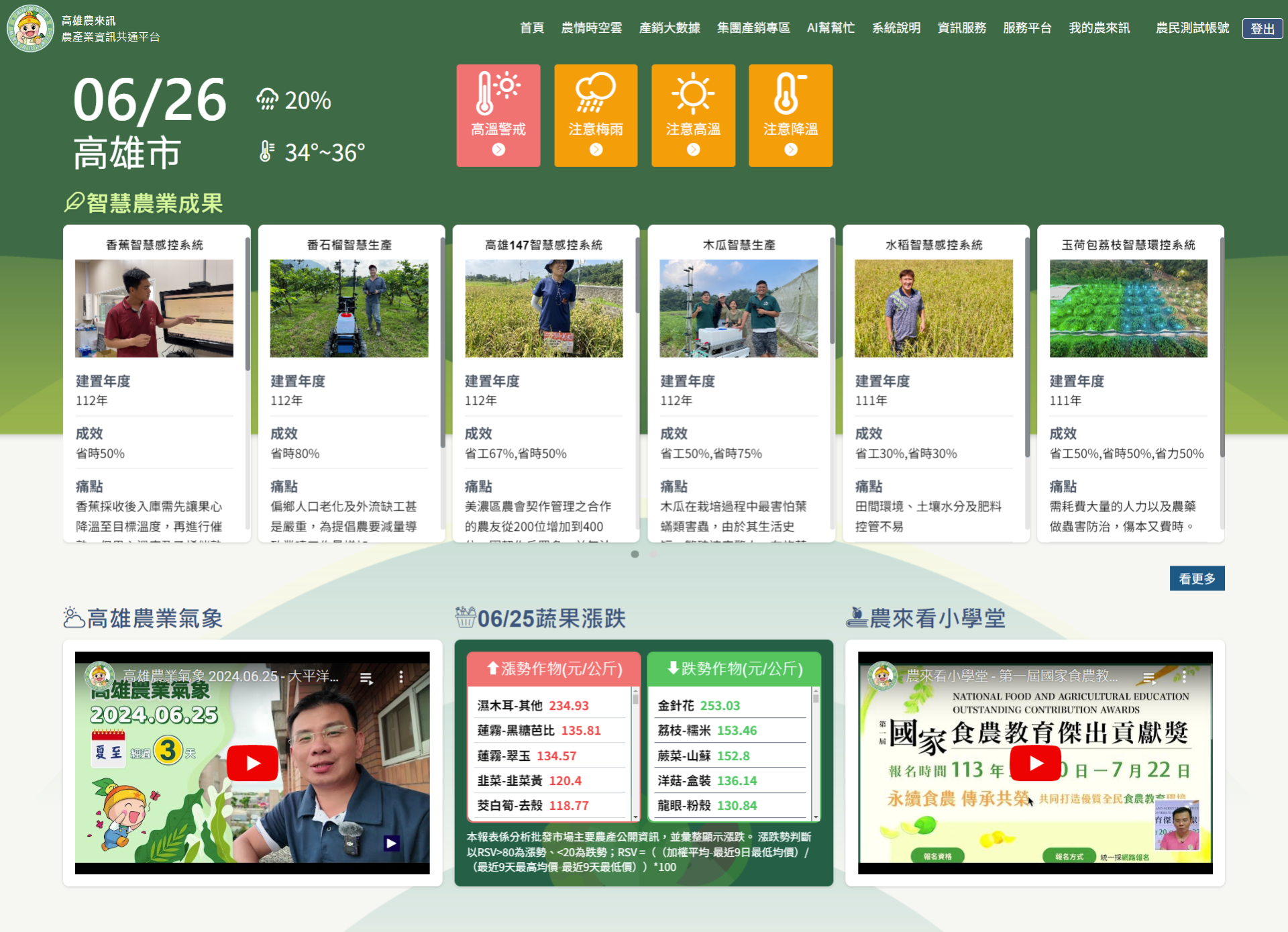Expand the 我的農來訊 navigation menu
This screenshot has height=932, width=1288.
1099,28
